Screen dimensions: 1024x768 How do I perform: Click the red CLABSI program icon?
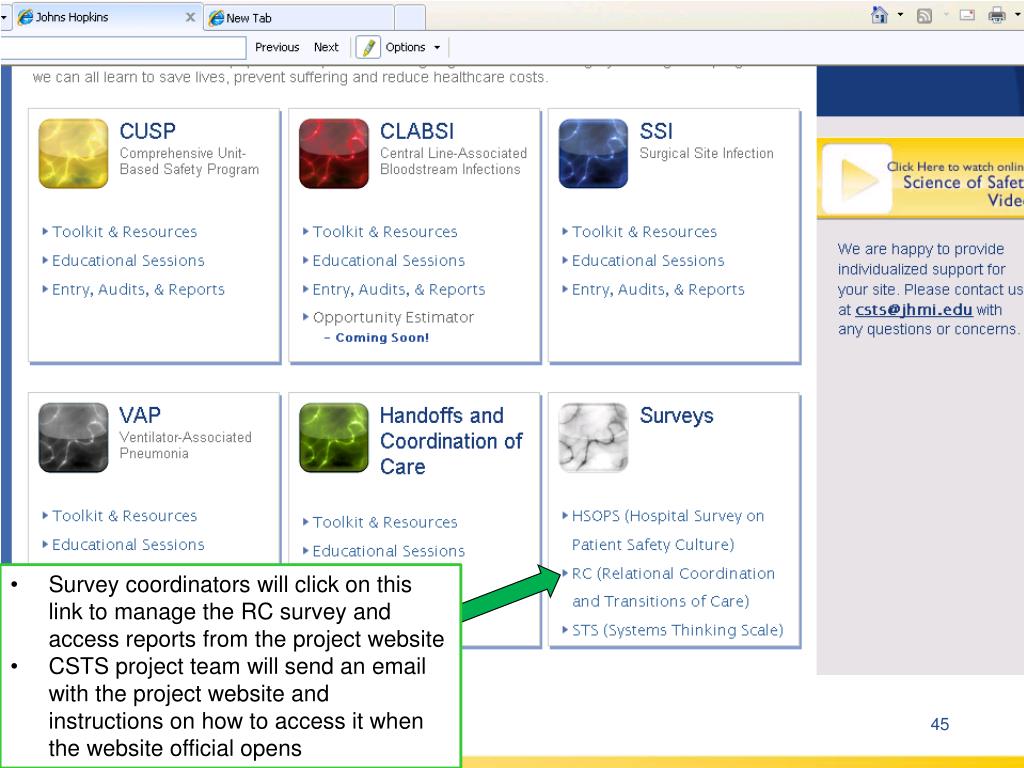click(334, 153)
